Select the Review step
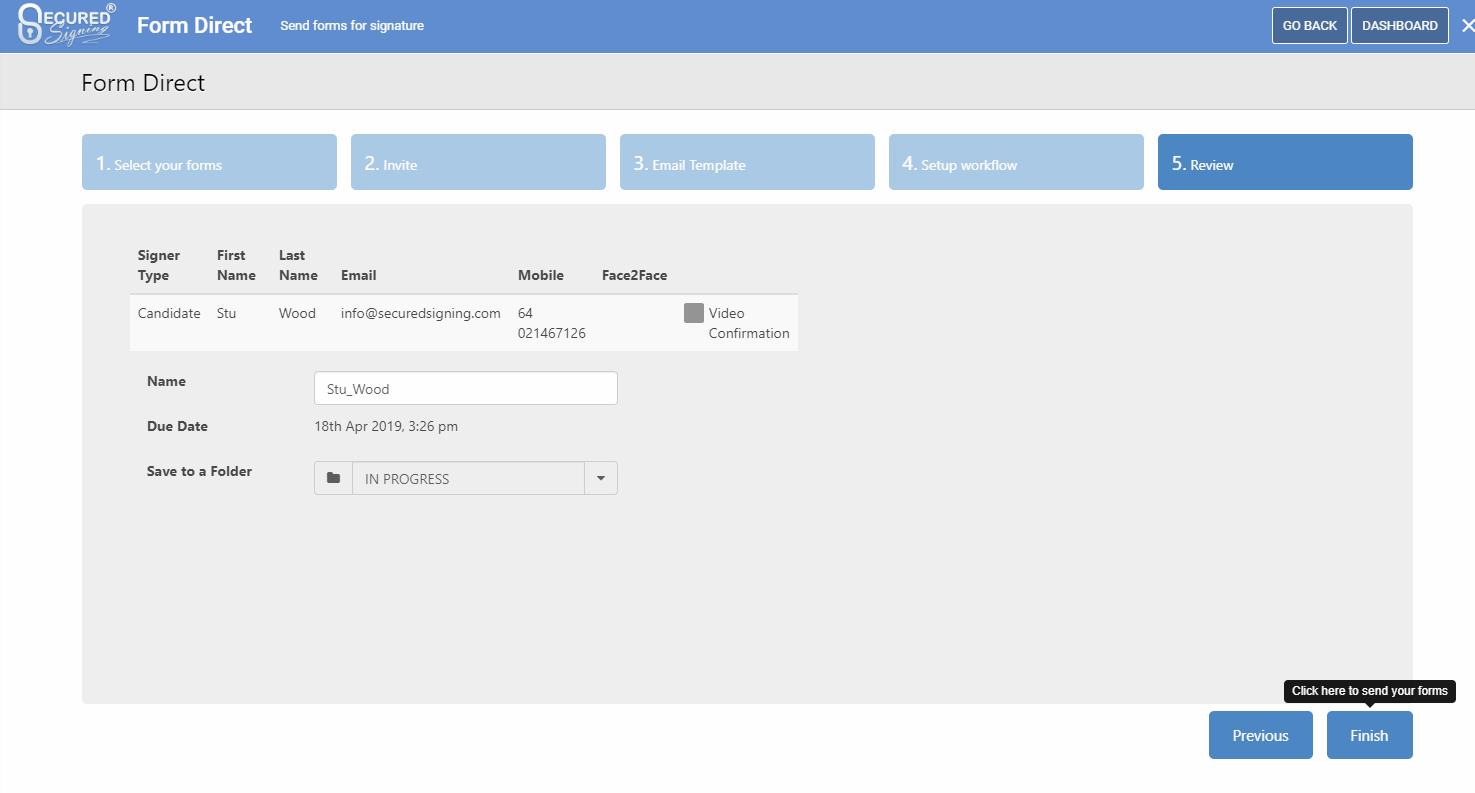This screenshot has width=1475, height=793. pyautogui.click(x=1285, y=161)
